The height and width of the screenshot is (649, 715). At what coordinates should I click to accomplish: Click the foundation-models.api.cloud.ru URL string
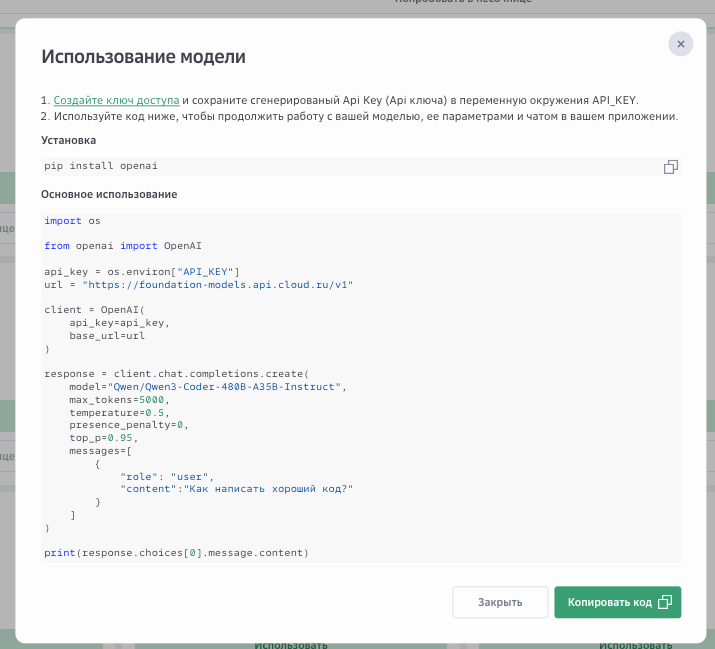[218, 285]
